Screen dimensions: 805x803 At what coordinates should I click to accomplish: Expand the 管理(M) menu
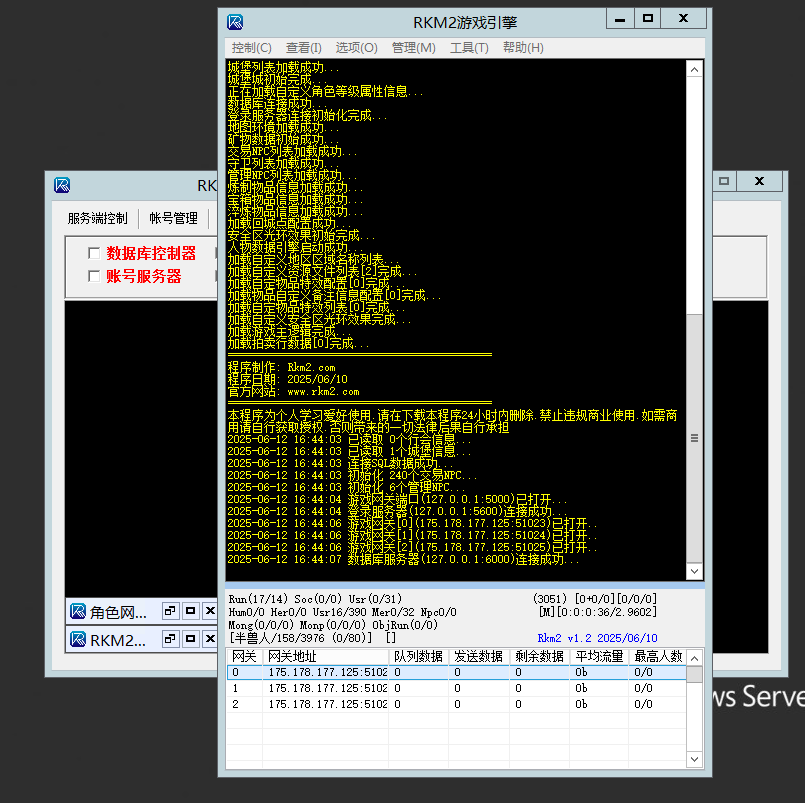[x=413, y=48]
